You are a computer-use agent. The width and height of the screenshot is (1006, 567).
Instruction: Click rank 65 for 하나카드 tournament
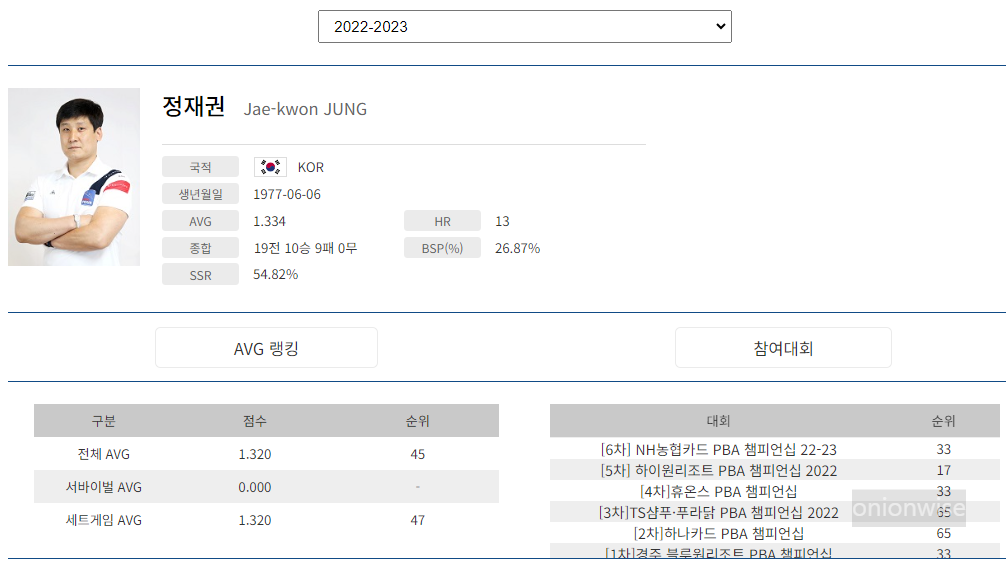(943, 534)
